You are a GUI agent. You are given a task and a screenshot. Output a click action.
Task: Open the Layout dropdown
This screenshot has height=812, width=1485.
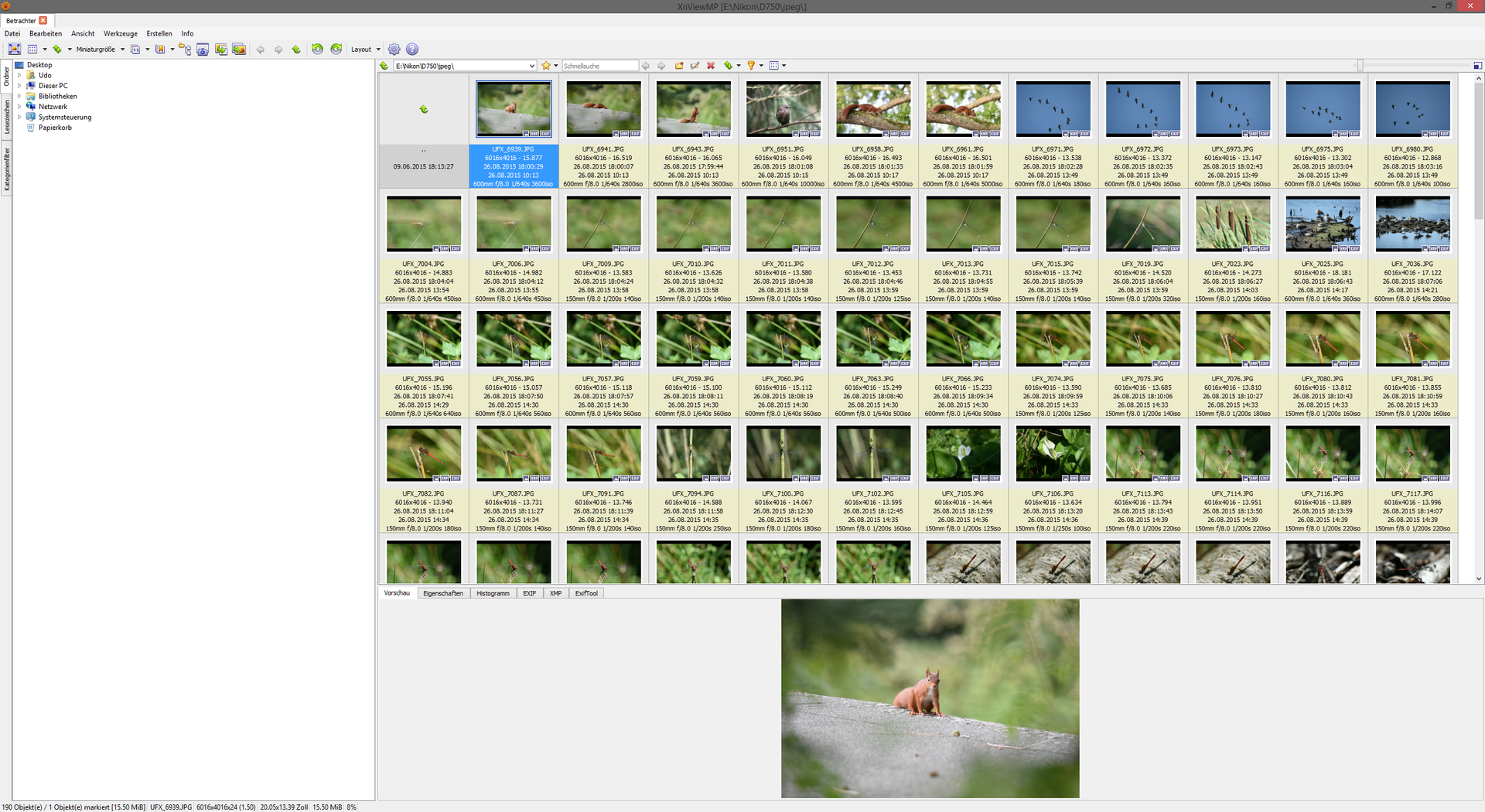tap(365, 49)
